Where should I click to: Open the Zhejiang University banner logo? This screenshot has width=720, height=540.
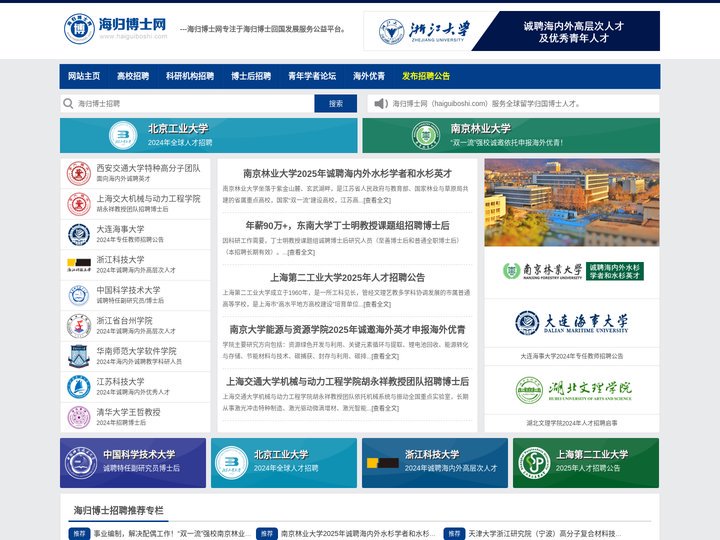[x=425, y=31]
